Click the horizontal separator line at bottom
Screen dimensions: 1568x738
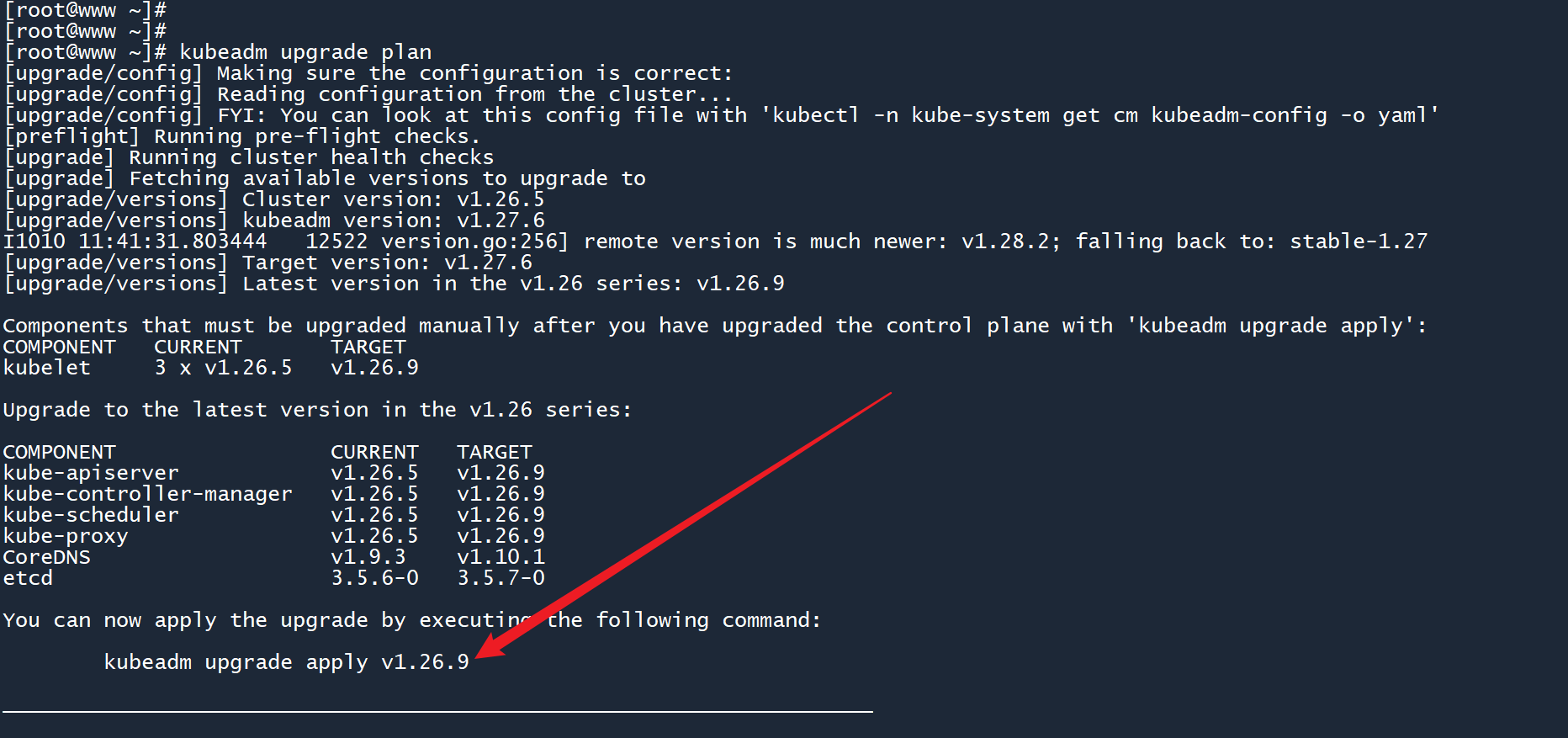pos(437,712)
